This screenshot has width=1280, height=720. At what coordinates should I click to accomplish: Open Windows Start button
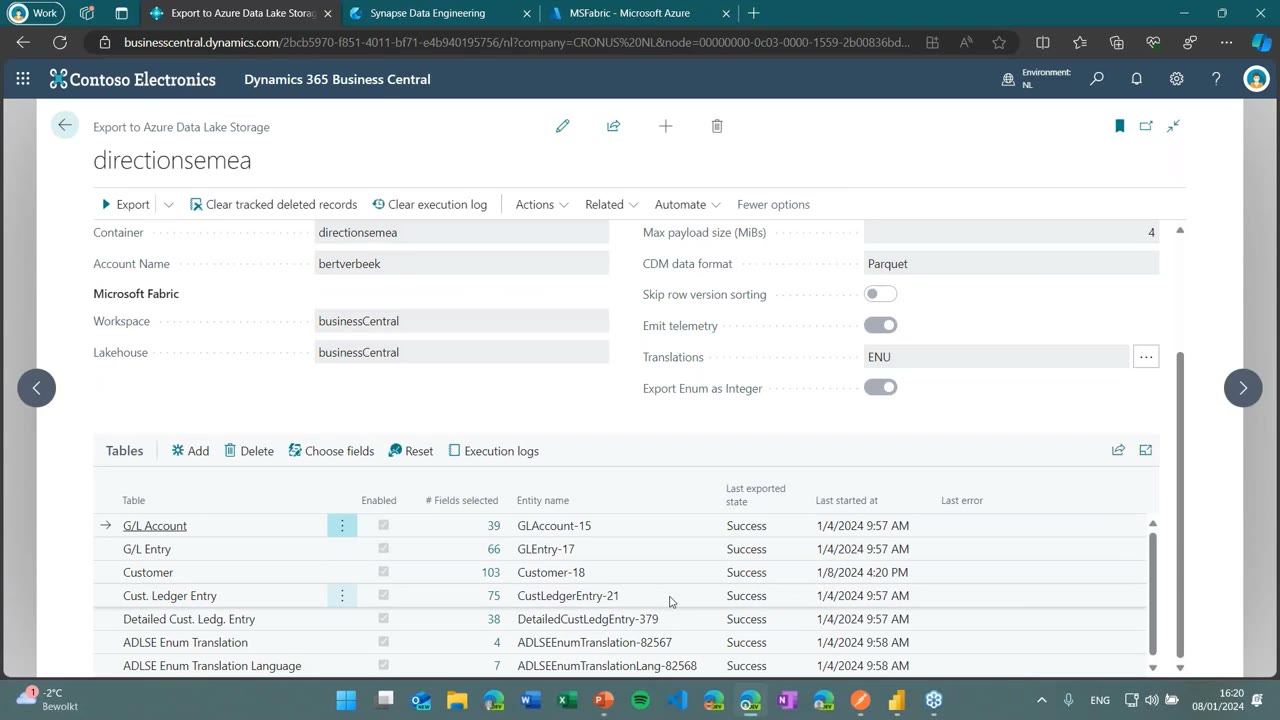pos(346,700)
